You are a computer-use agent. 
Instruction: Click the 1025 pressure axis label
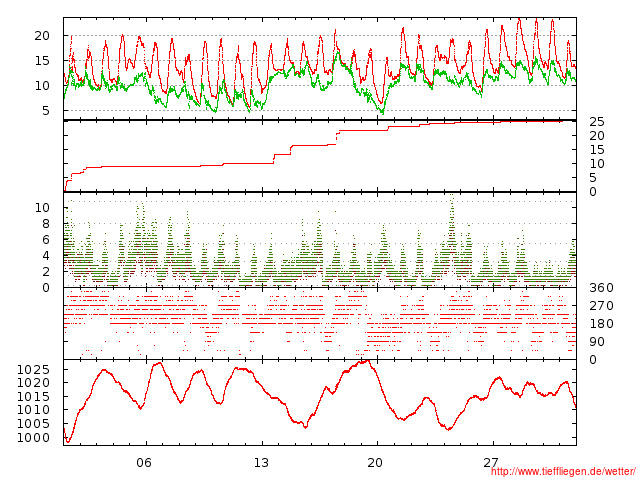point(33,370)
